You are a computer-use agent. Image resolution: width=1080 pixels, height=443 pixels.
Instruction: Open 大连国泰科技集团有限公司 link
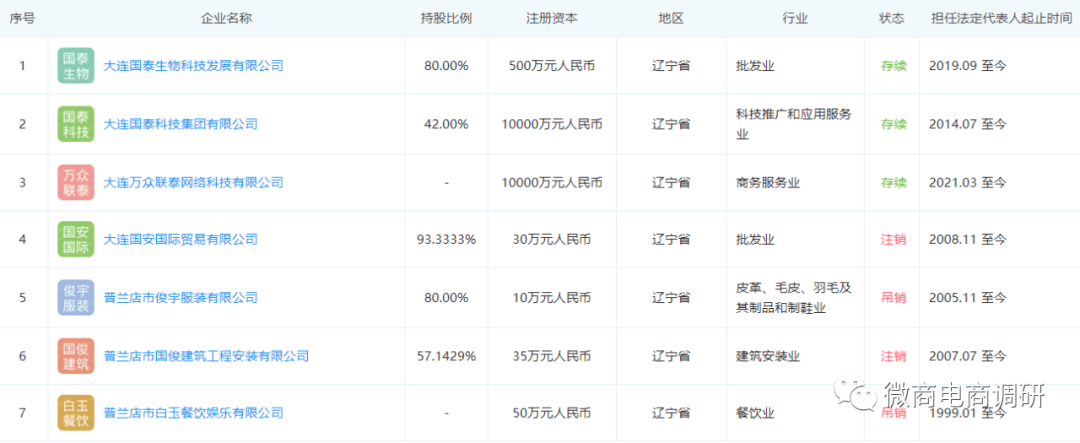click(x=180, y=124)
